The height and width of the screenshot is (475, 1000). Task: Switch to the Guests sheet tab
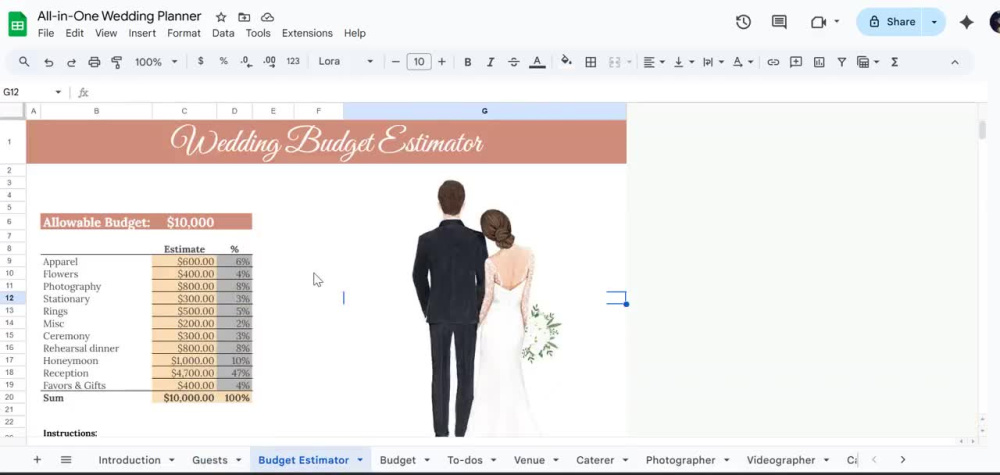pos(210,460)
